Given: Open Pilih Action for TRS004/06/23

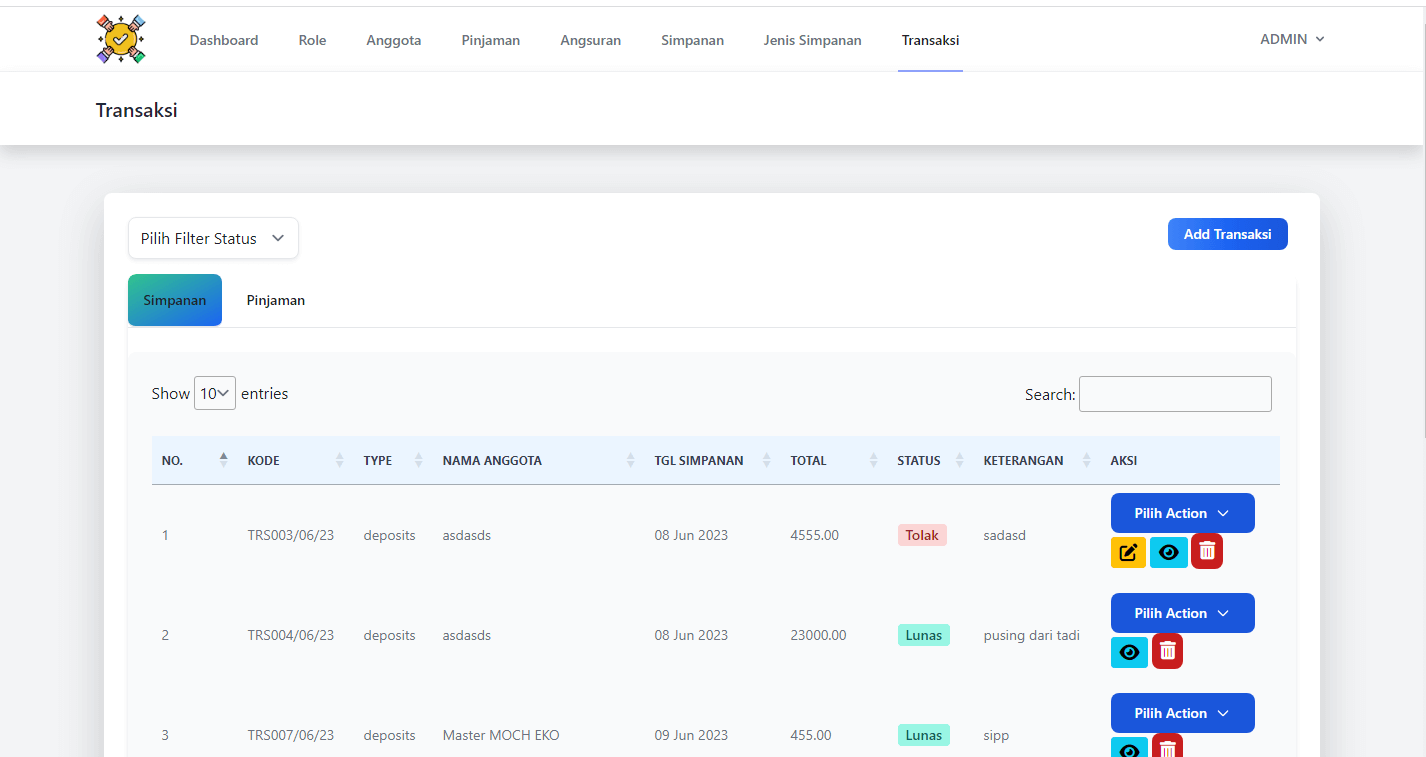Looking at the screenshot, I should click(1182, 613).
